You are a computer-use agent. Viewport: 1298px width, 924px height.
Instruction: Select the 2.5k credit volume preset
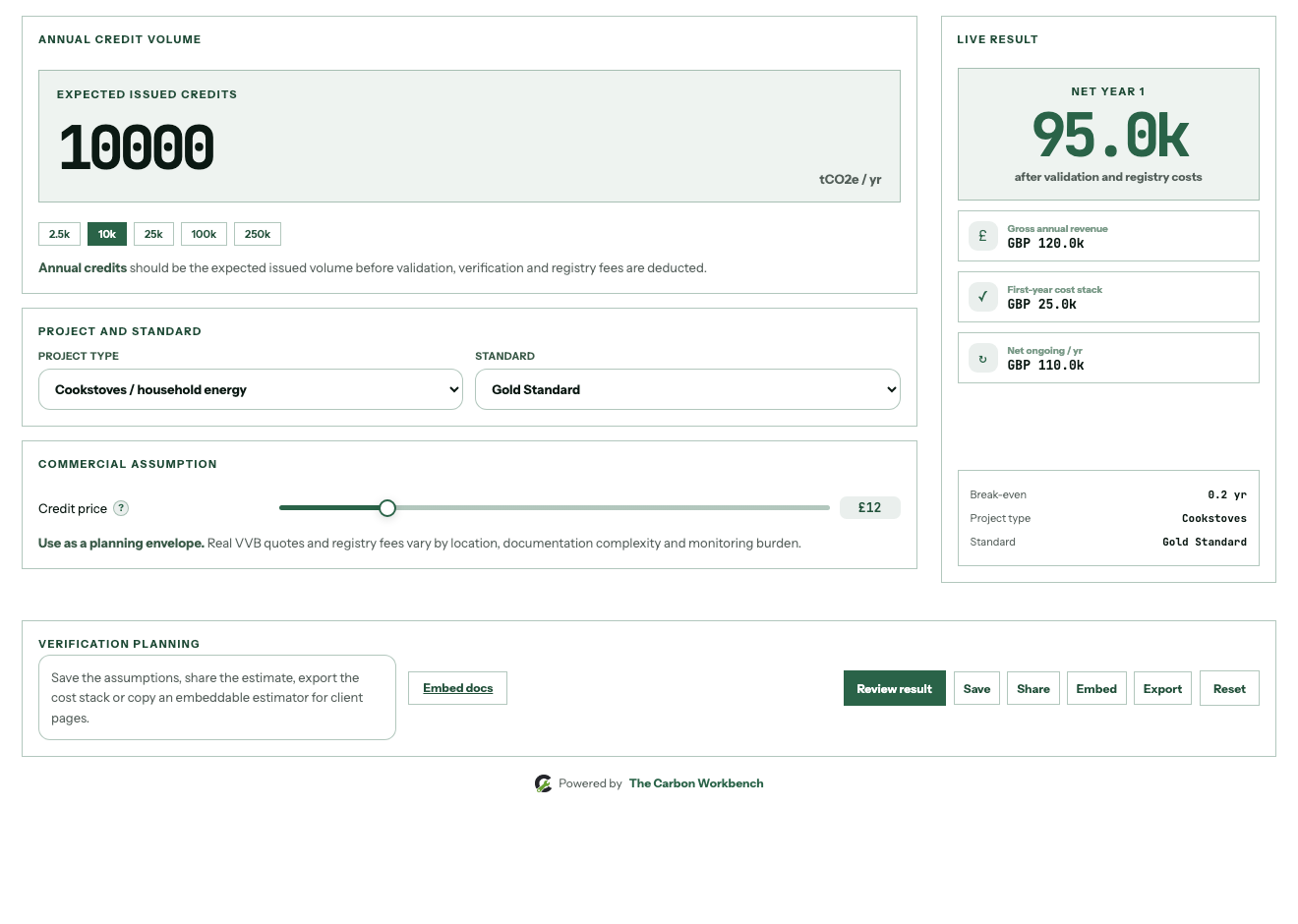[59, 234]
